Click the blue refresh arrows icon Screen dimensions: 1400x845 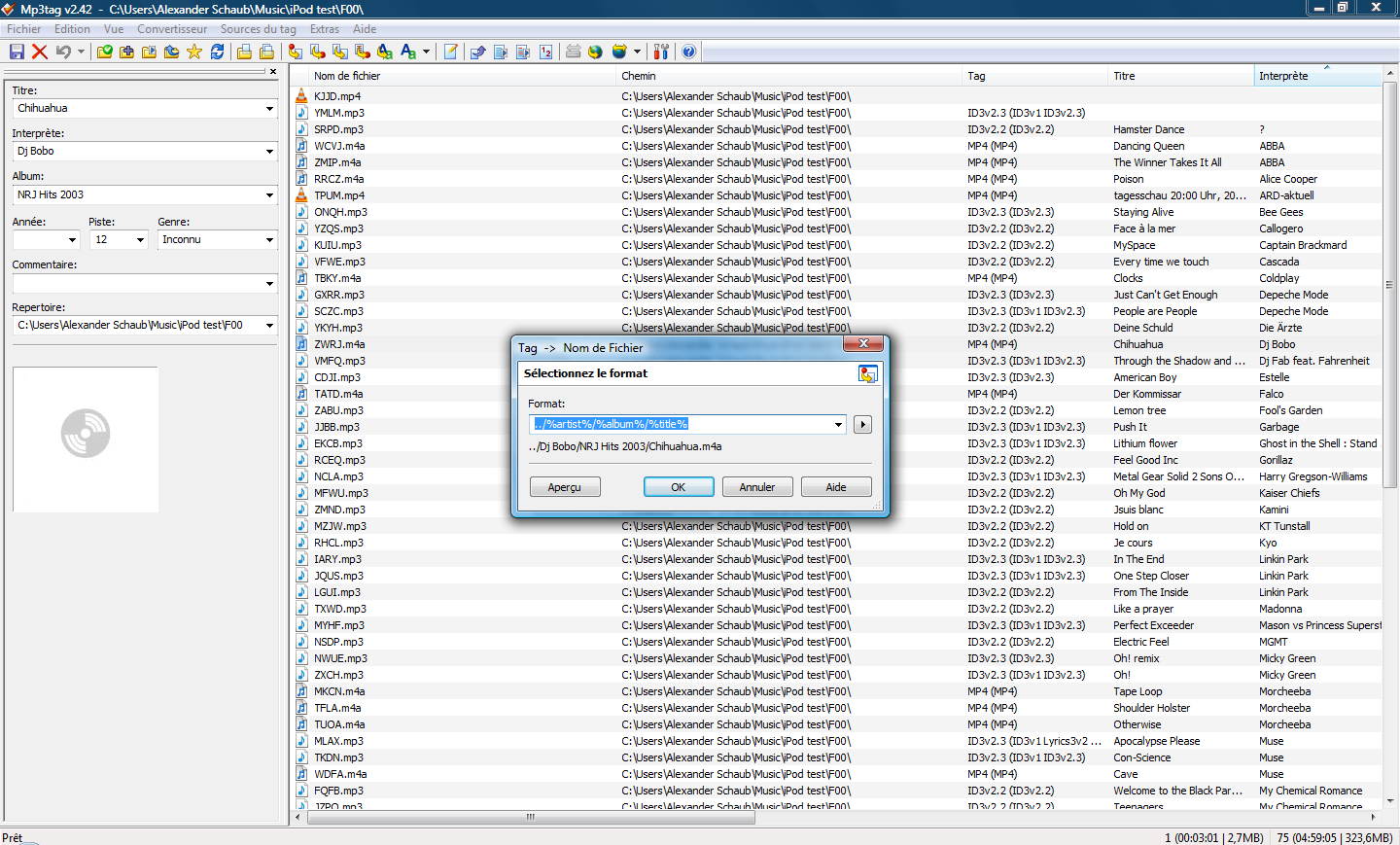(218, 52)
